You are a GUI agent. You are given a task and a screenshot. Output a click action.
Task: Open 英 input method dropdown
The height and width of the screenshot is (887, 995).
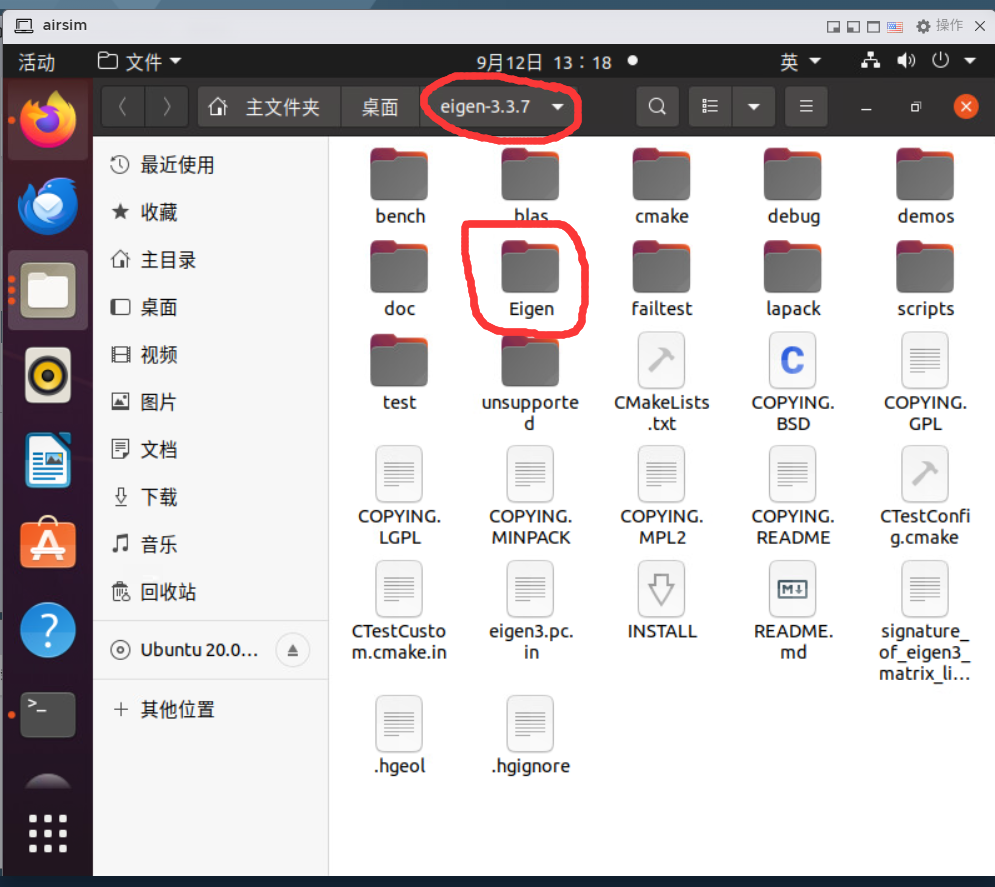click(x=800, y=62)
